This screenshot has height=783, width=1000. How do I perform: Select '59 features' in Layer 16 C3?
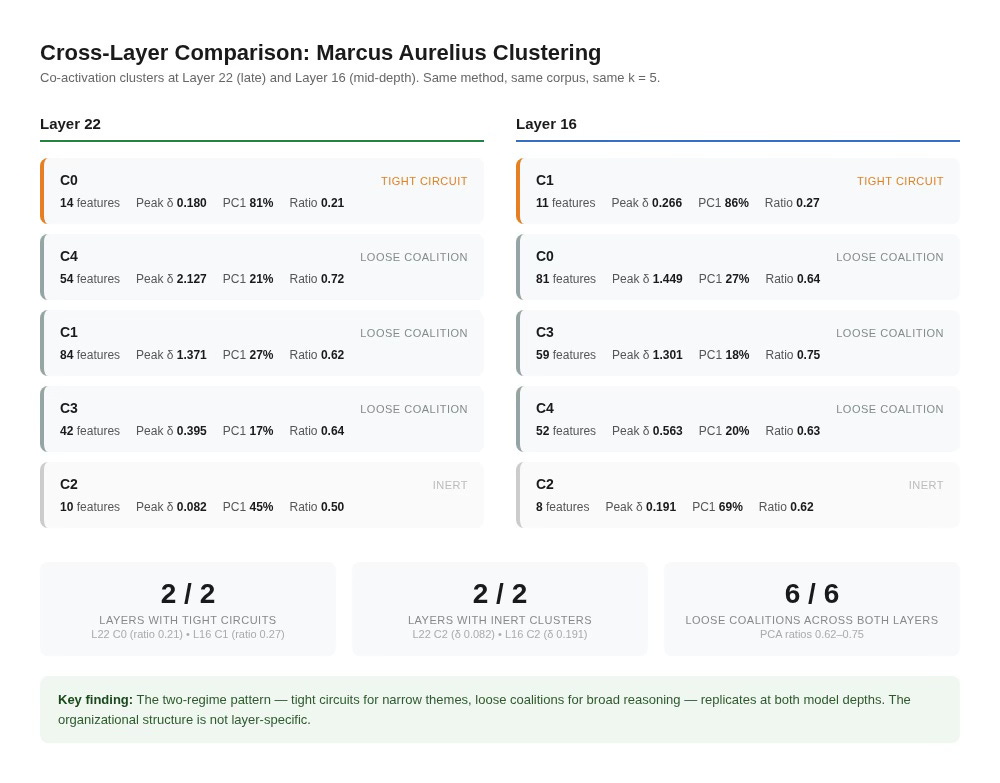[x=566, y=355]
